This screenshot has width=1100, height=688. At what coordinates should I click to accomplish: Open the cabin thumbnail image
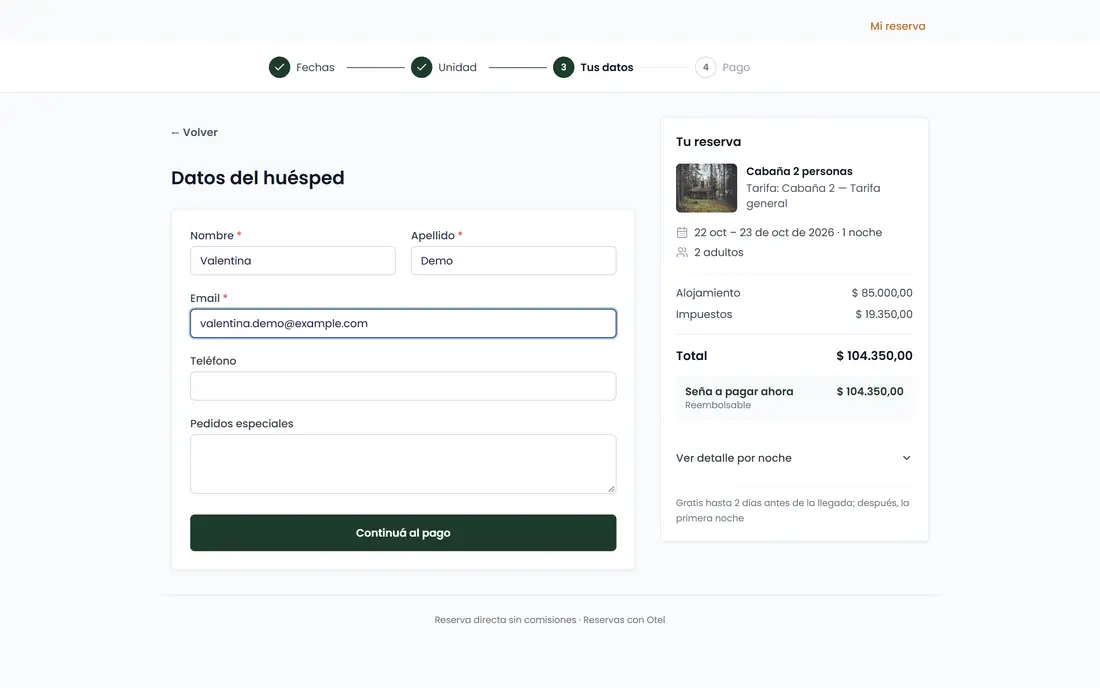pos(706,188)
